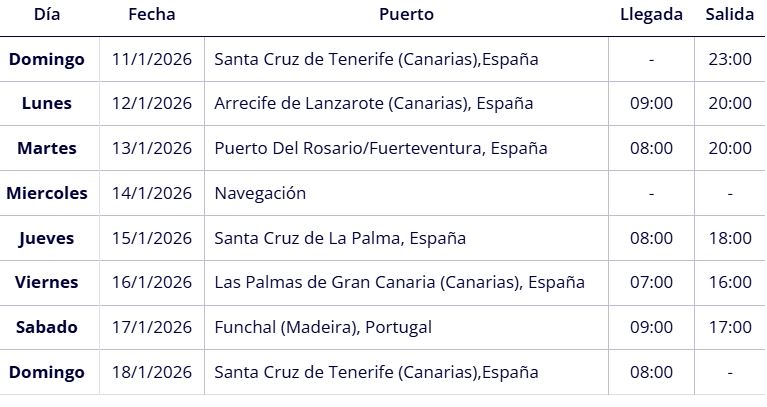767x407 pixels.
Task: Click the 23:00 departure time
Action: pyautogui.click(x=730, y=60)
